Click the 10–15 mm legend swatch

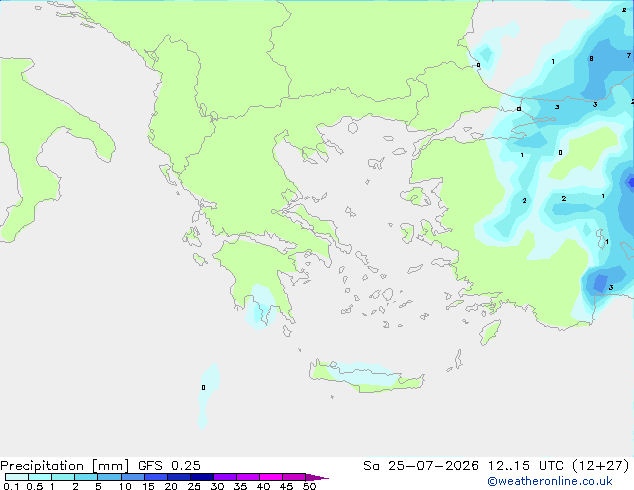(132, 477)
